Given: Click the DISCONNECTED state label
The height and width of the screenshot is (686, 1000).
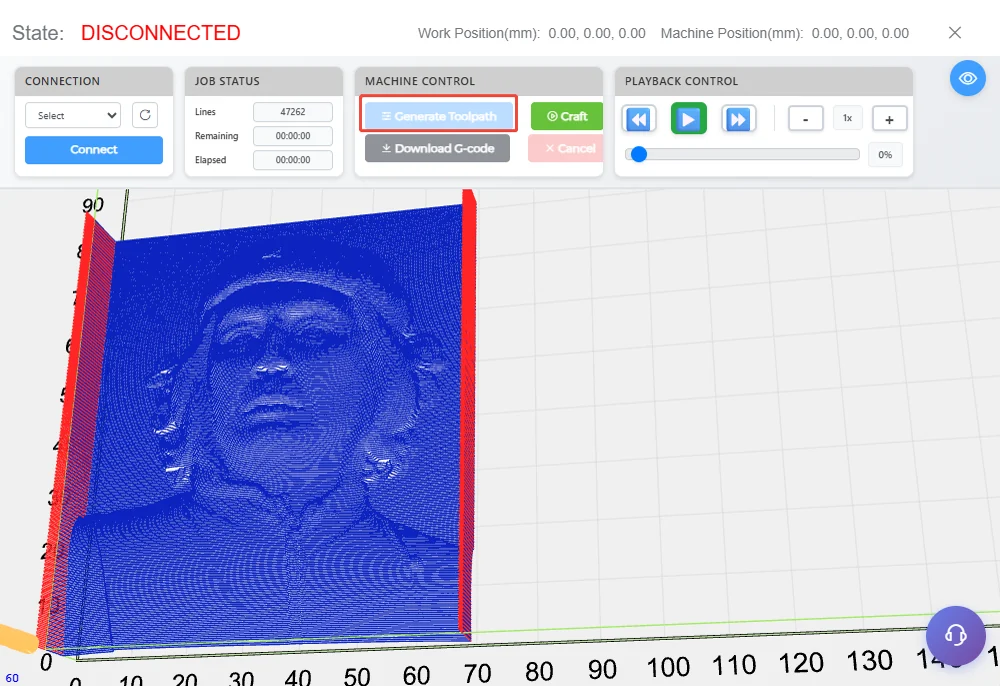Looking at the screenshot, I should tap(161, 33).
